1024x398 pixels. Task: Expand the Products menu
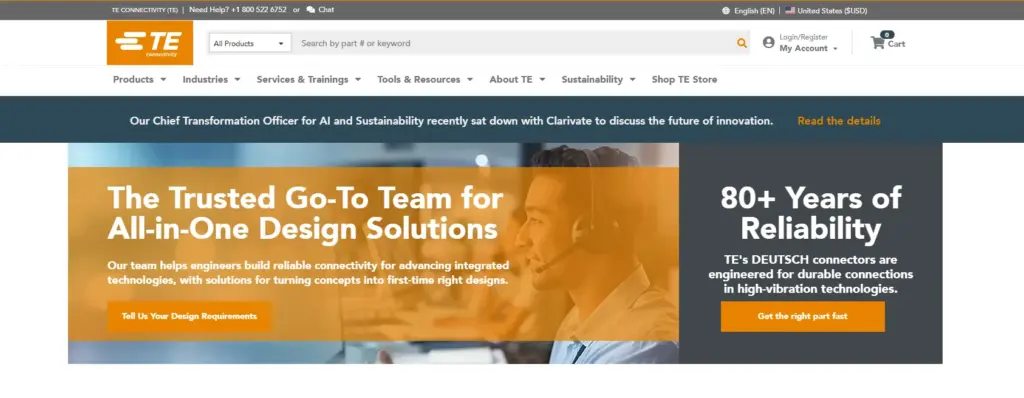[140, 79]
